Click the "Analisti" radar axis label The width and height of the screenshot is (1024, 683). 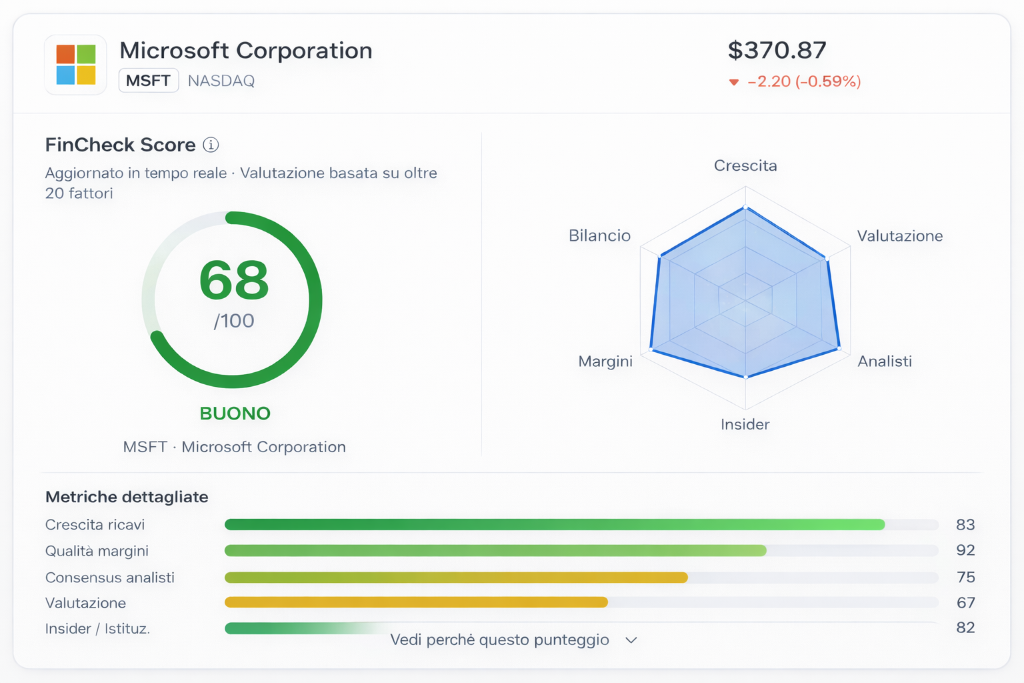(884, 361)
